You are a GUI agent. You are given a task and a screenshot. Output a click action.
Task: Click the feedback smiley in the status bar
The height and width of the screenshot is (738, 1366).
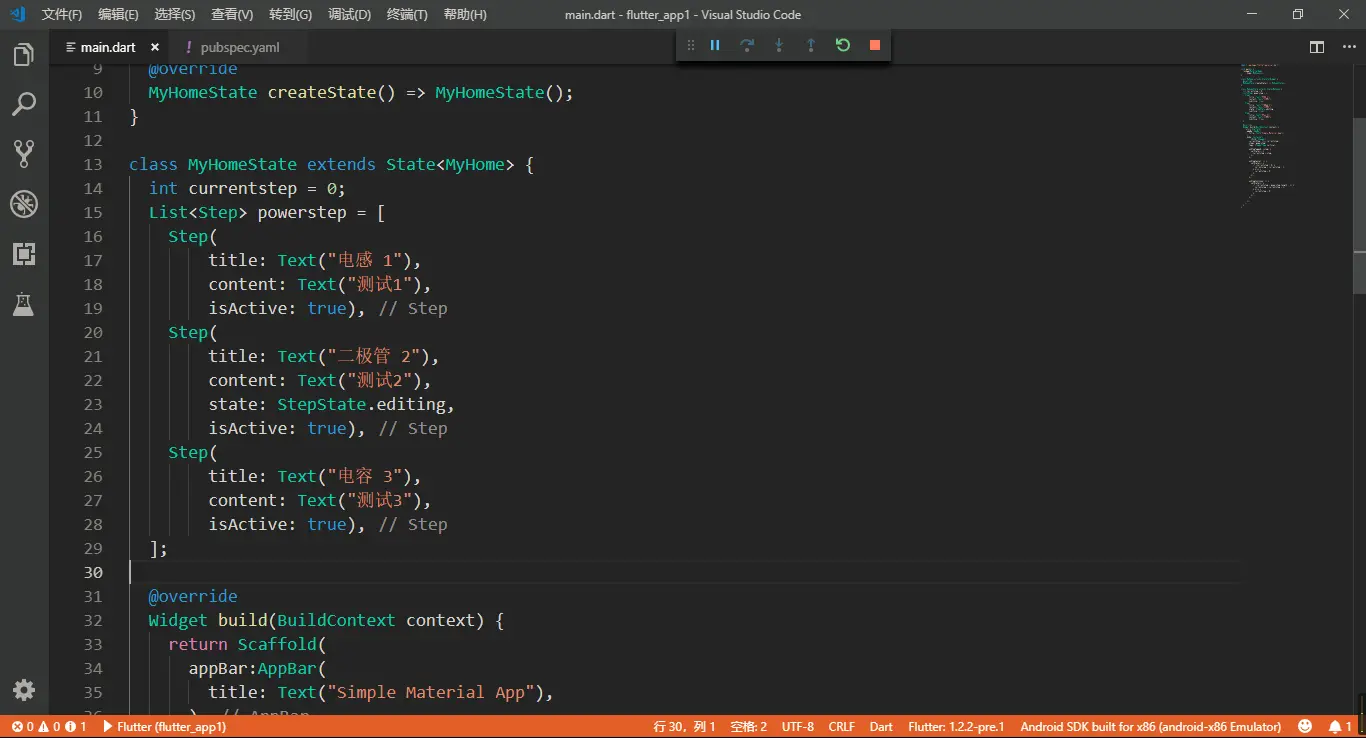pyautogui.click(x=1305, y=727)
